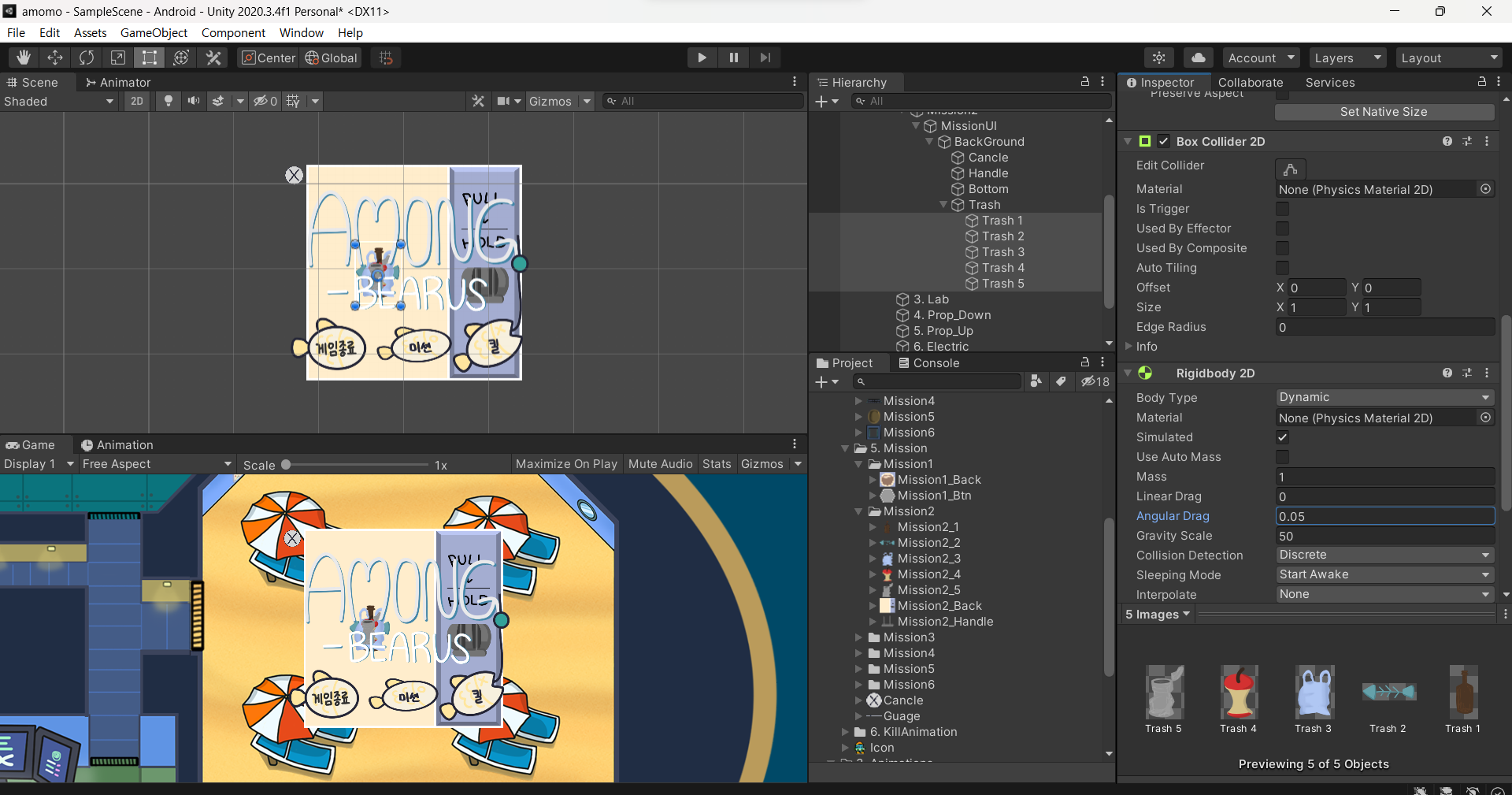Select the Rect tool
This screenshot has height=795, width=1512.
[150, 58]
